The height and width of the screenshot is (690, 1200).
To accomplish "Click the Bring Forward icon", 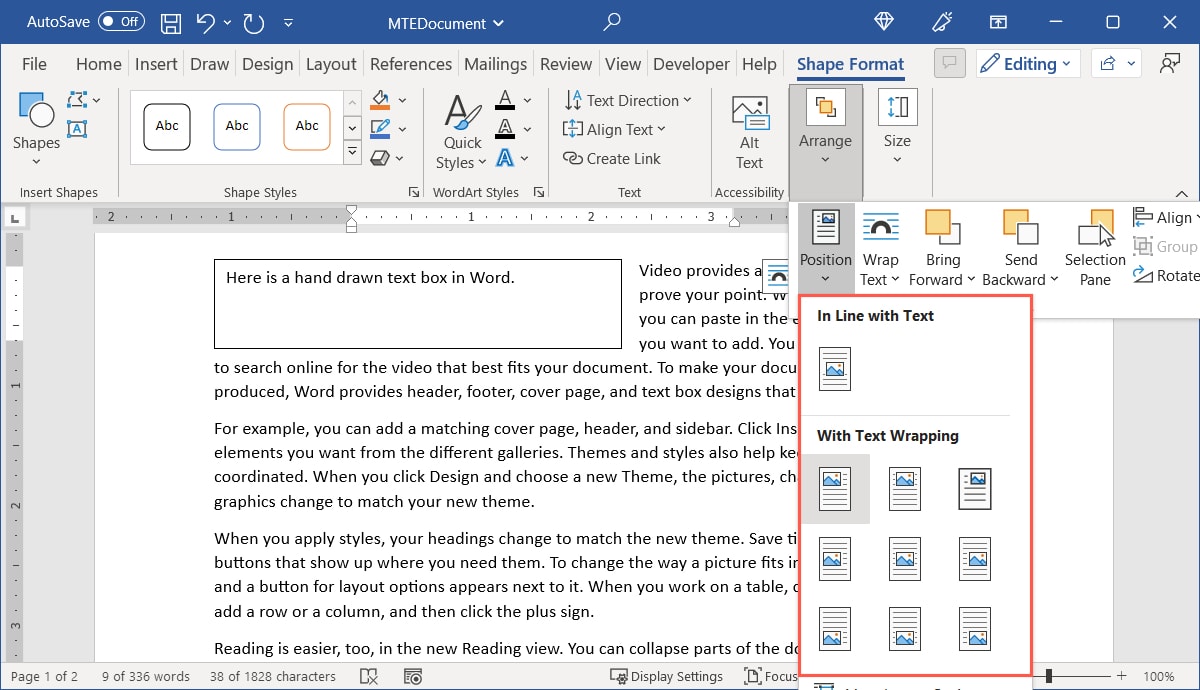I will tap(941, 243).
